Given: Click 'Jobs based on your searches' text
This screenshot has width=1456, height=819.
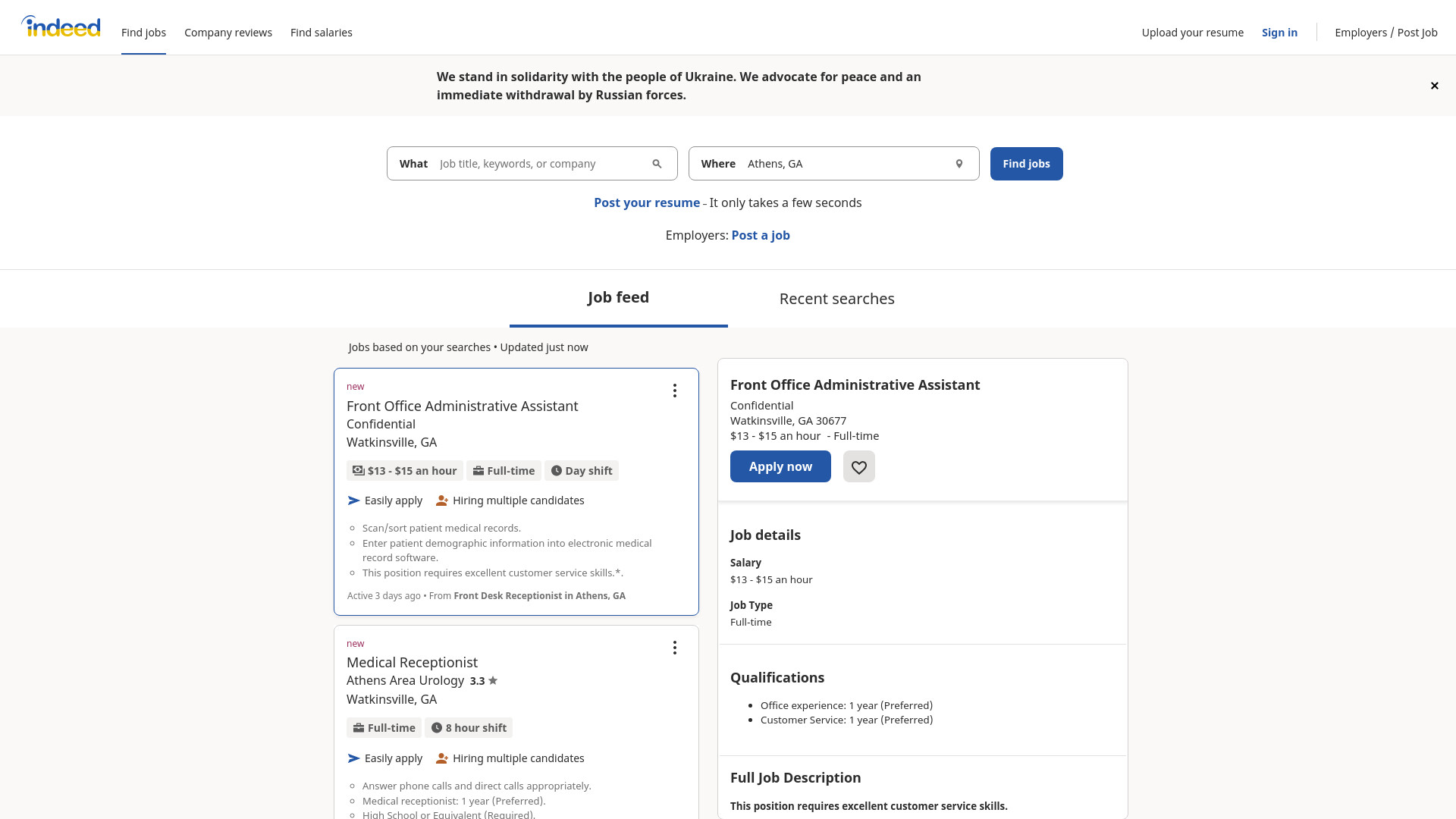Looking at the screenshot, I should coord(419,347).
